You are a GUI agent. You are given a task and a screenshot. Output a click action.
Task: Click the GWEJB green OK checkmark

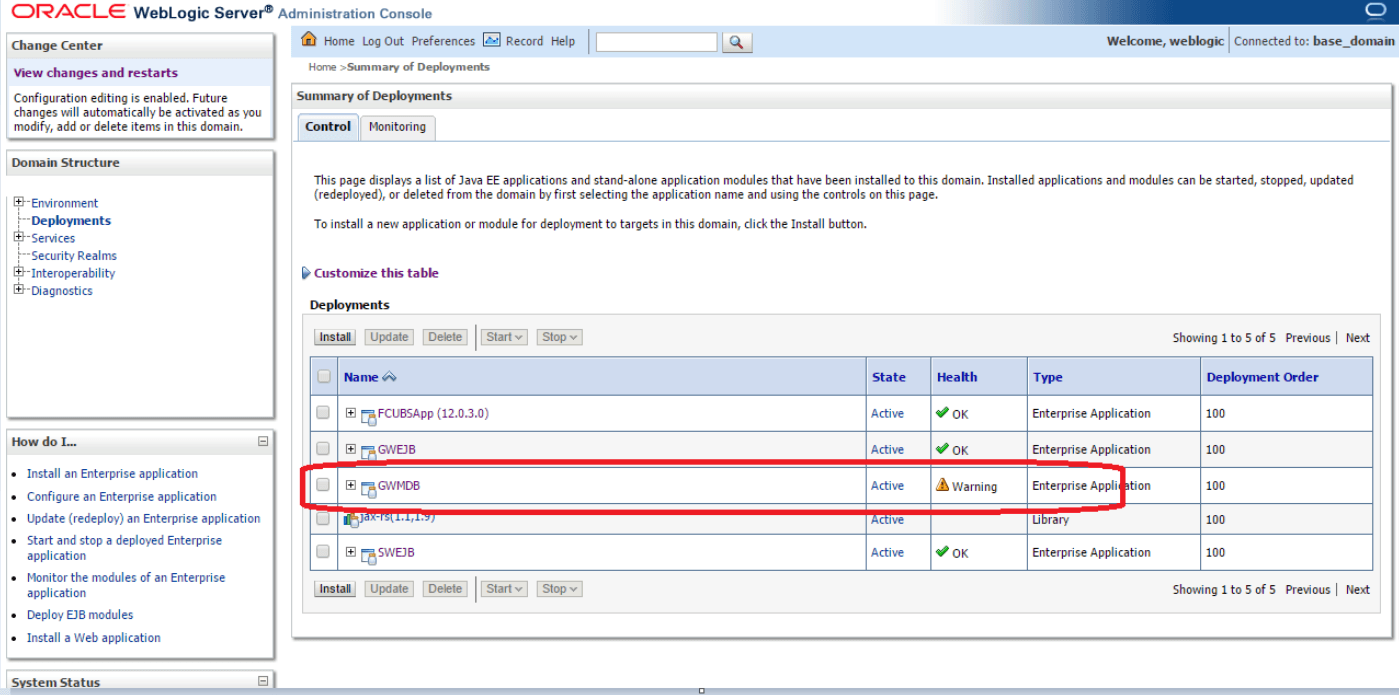click(942, 448)
